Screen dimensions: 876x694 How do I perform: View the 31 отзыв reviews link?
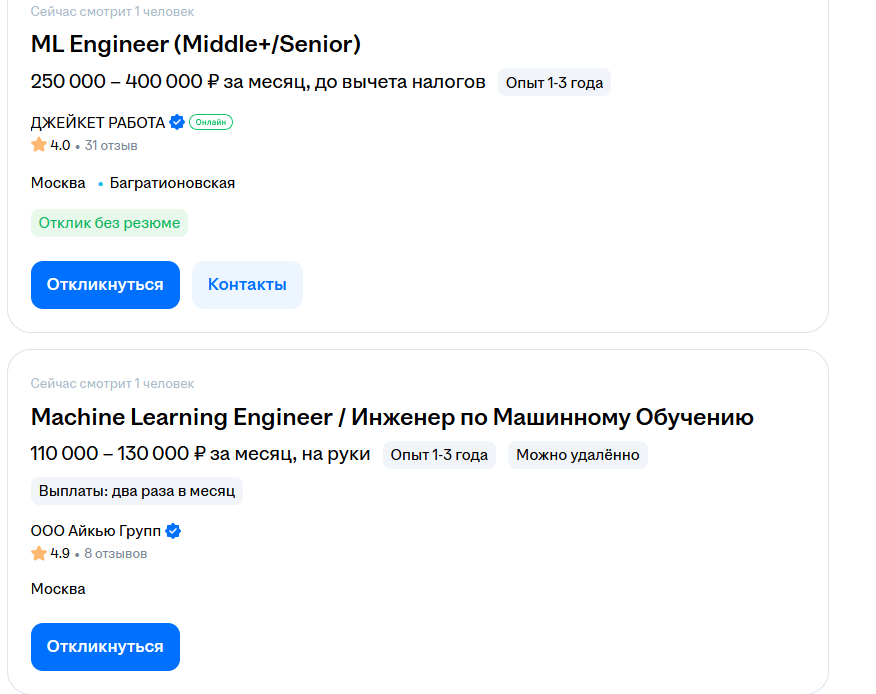pos(111,146)
